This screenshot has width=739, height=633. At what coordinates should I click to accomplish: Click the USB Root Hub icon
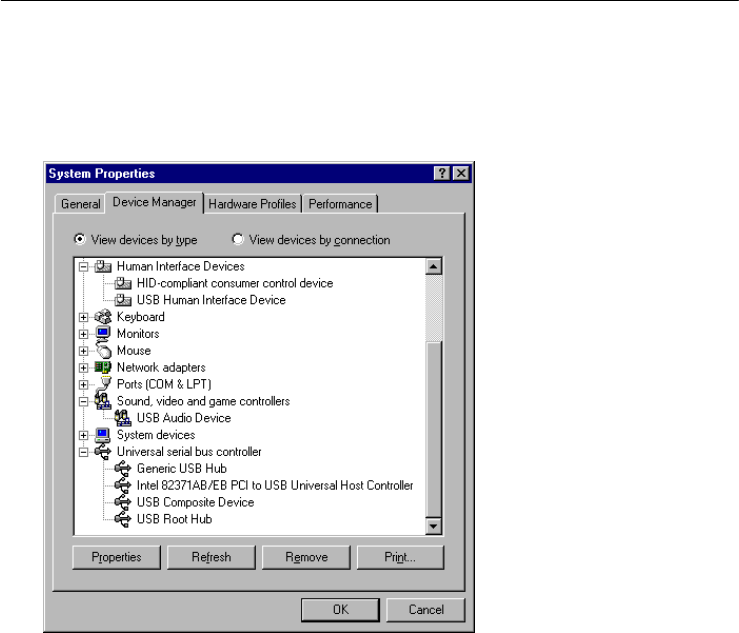[123, 519]
